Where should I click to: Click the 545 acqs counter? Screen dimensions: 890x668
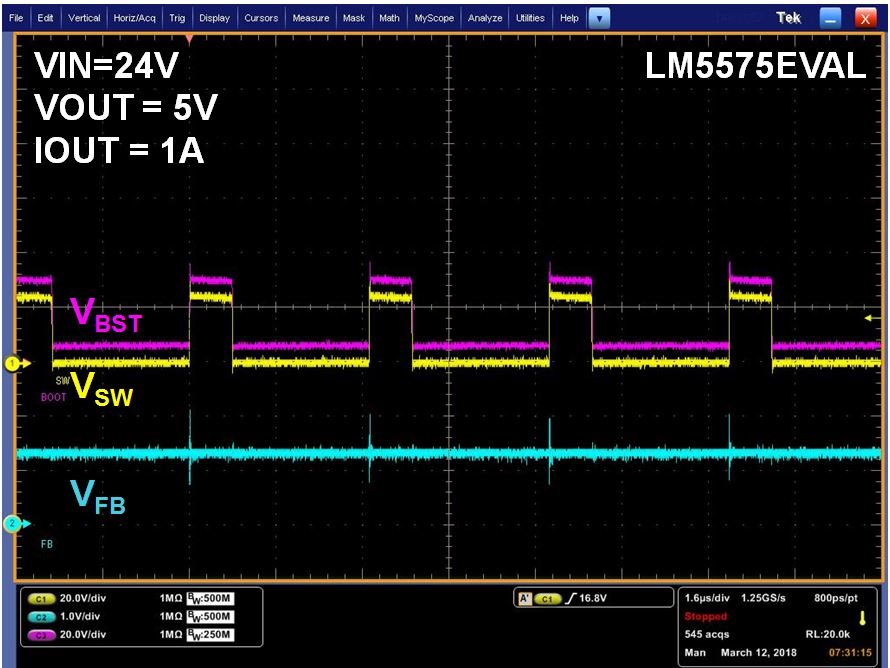point(707,635)
